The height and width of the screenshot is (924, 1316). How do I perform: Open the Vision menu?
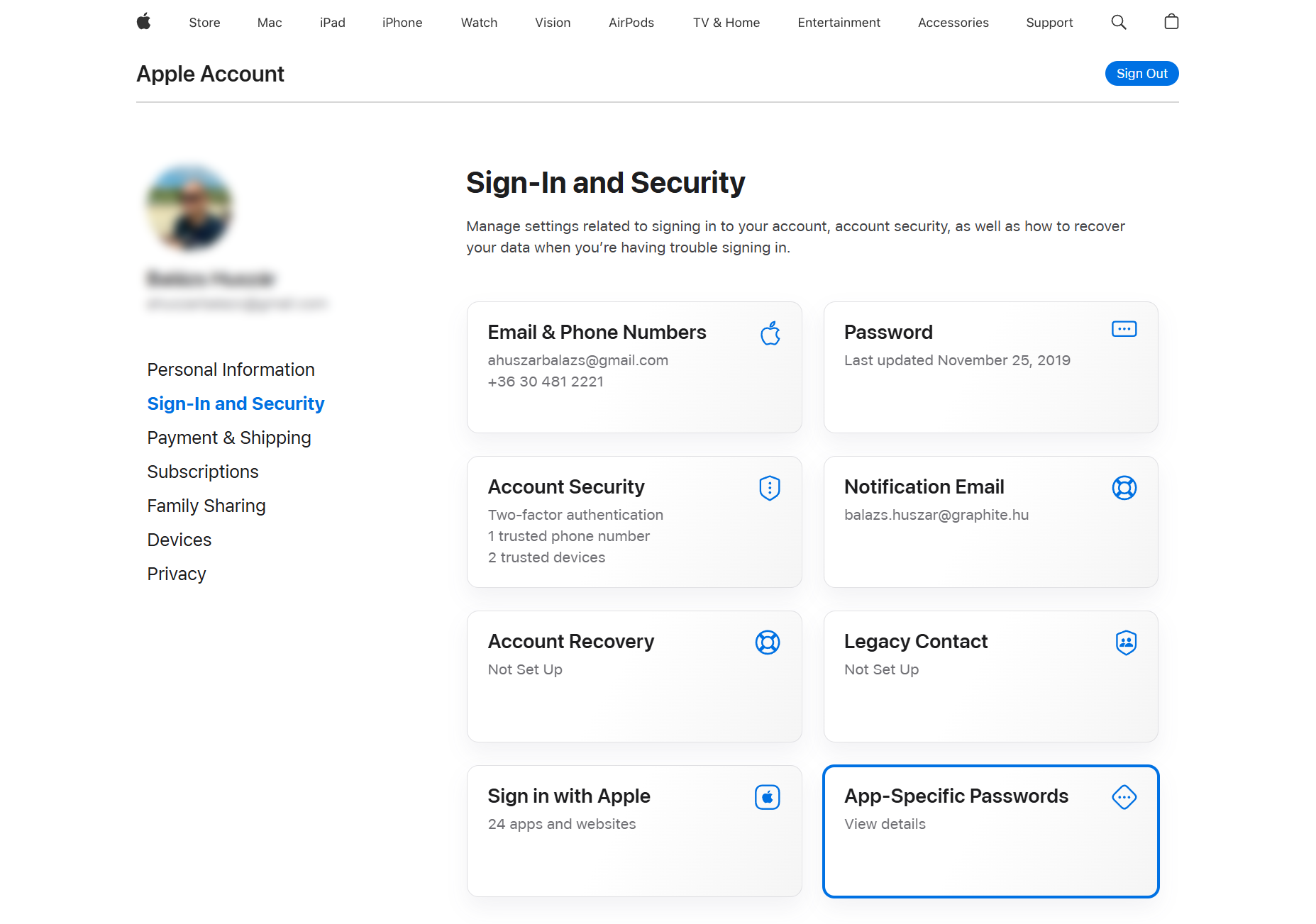click(x=553, y=23)
